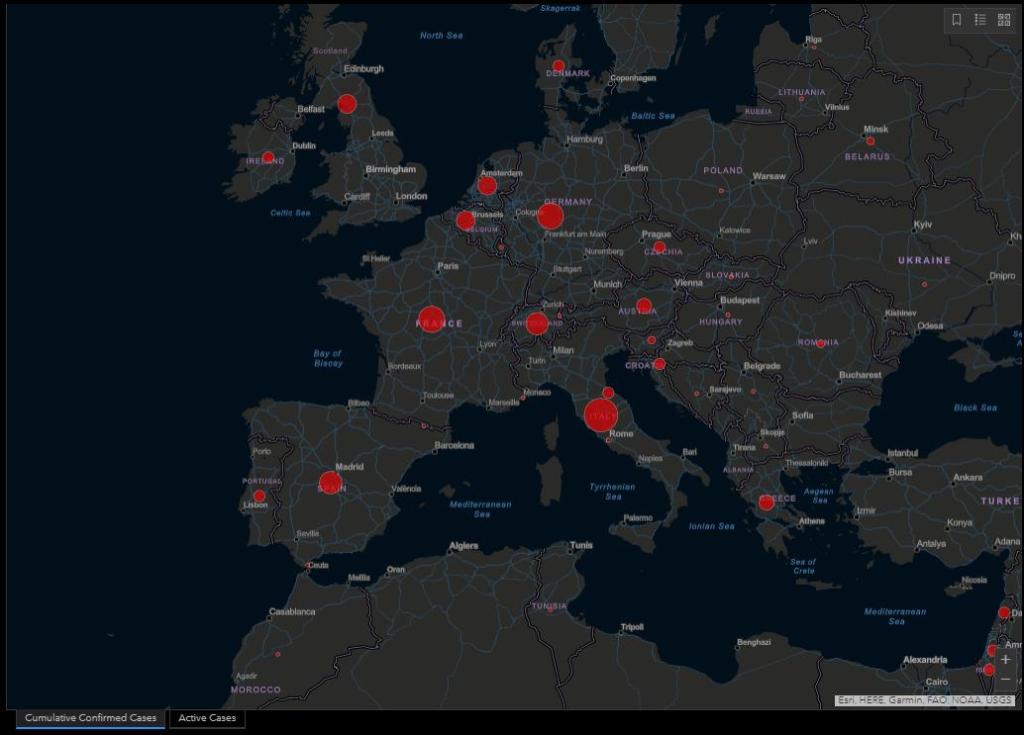Open the map Legend list icon
The height and width of the screenshot is (735, 1024).
coord(980,19)
